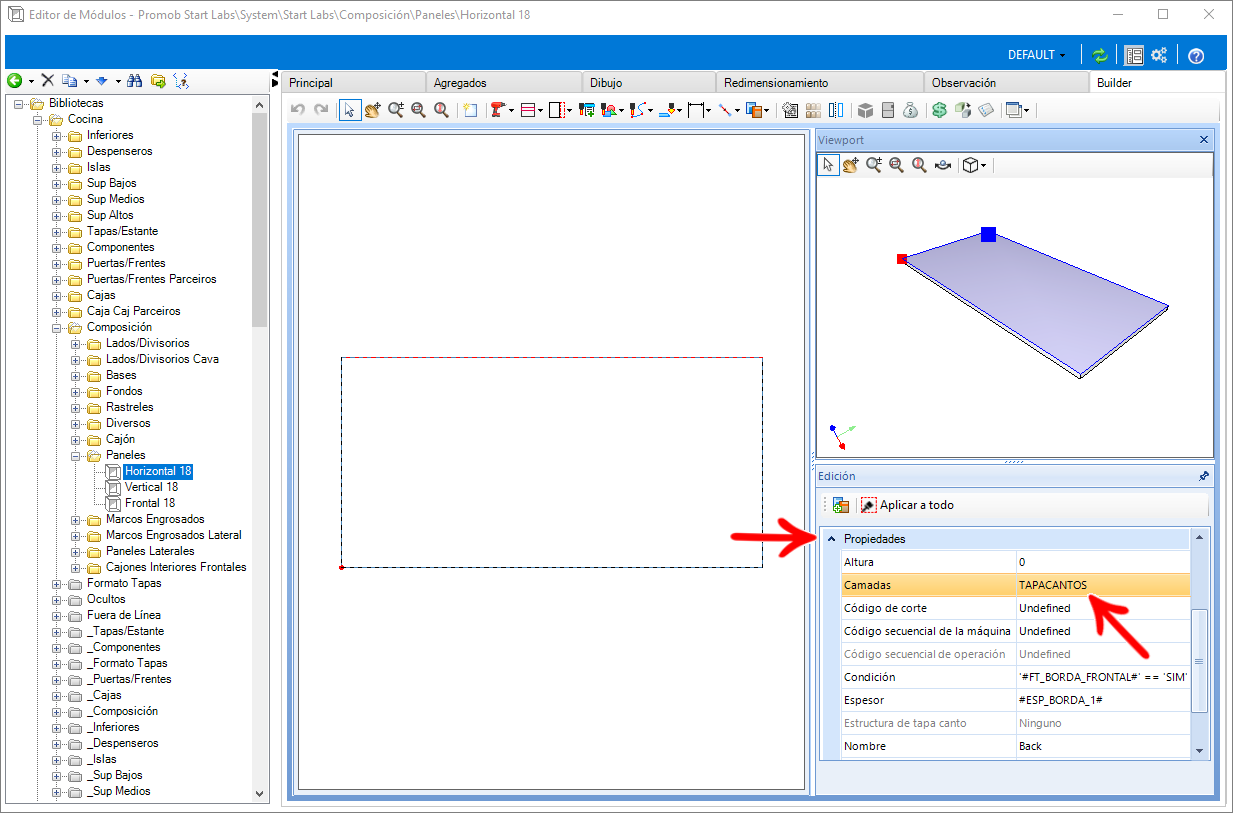Click the Altura value field
Screen dimensions: 1233x813
[x=1103, y=562]
